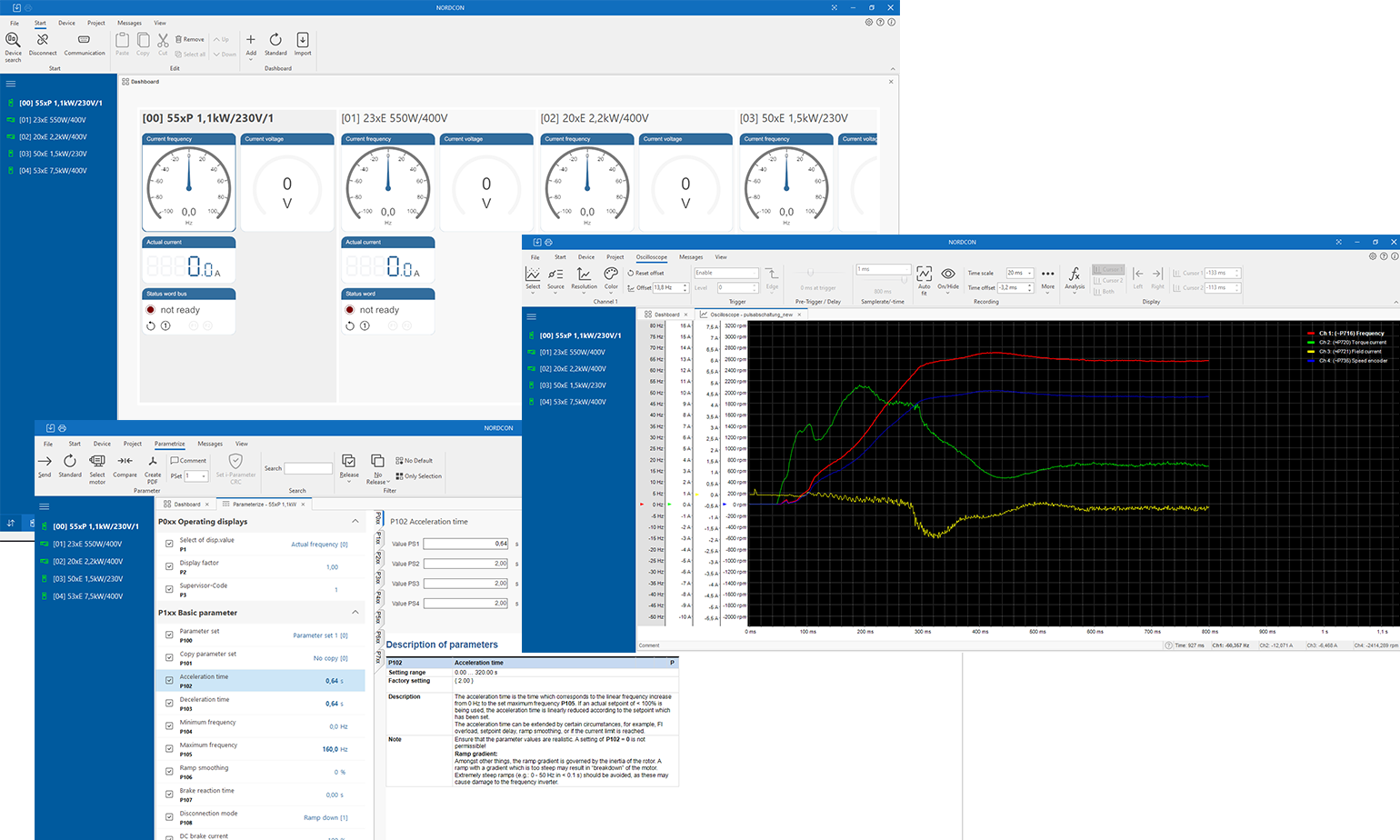Switch to Oscilloscope - pulsabschaltung_new document tab
This screenshot has height=840, width=1400.
pos(752,315)
